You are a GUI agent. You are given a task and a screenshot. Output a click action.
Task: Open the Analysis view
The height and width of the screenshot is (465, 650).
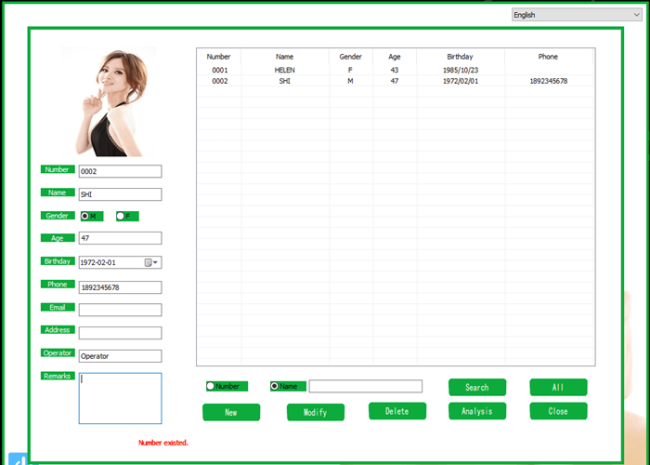pyautogui.click(x=477, y=411)
